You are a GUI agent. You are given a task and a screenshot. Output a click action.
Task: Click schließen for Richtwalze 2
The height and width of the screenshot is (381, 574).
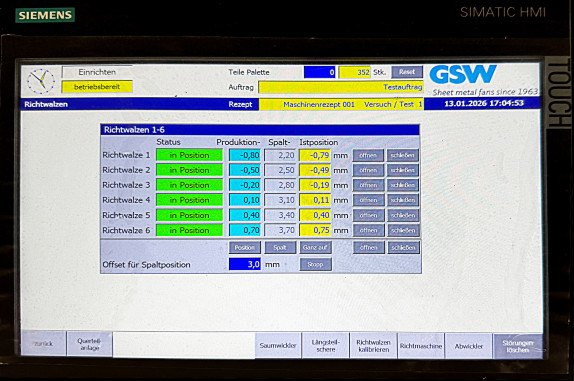402,170
